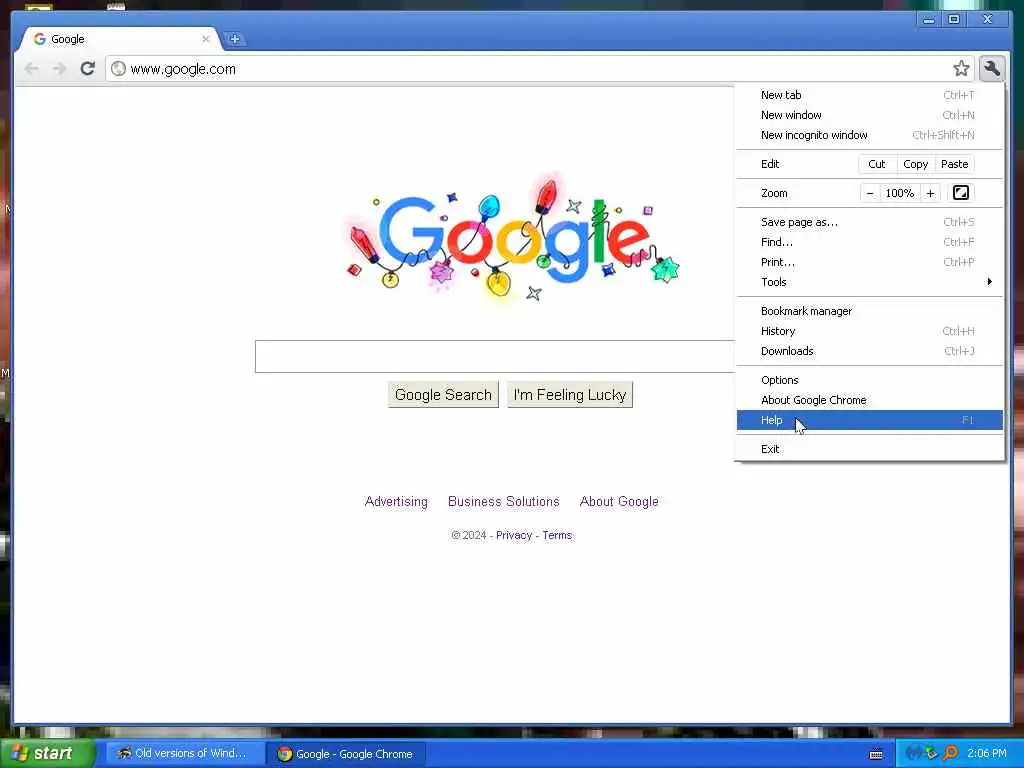Viewport: 1024px width, 768px height.
Task: Decrease zoom with the minus button
Action: 870,193
